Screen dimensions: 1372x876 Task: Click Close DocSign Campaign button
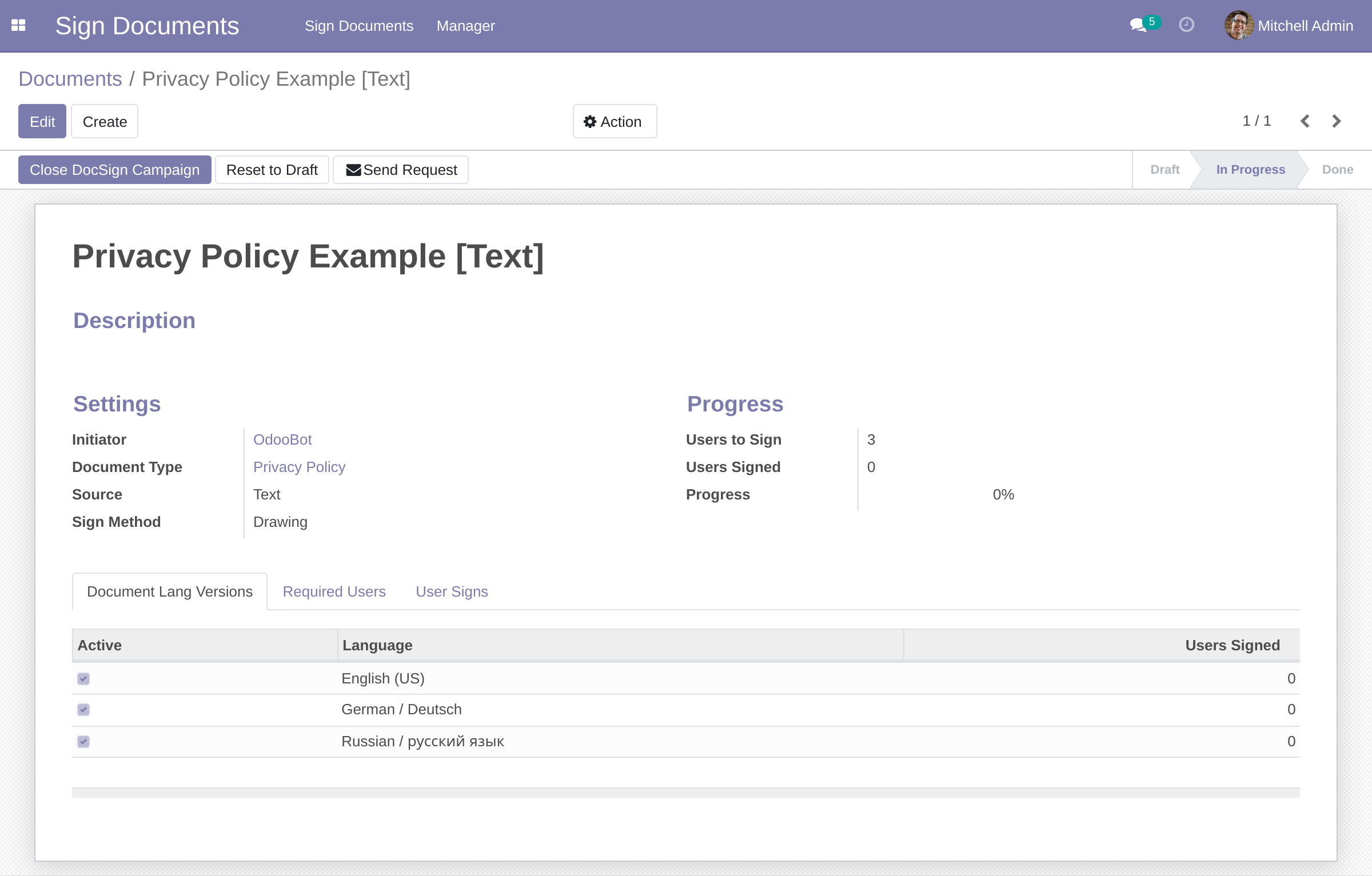pyautogui.click(x=114, y=170)
